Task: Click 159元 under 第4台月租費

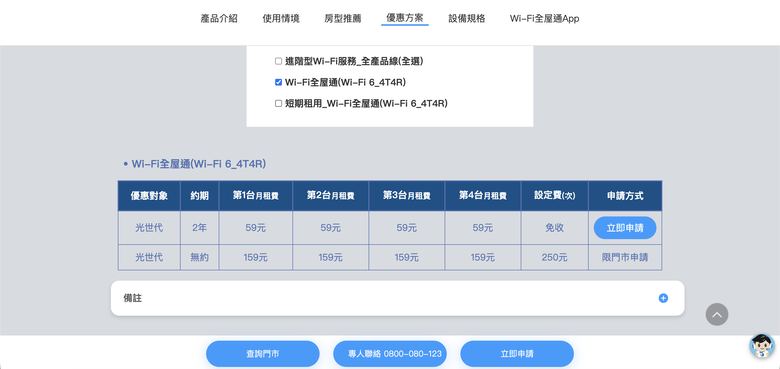Action: coord(483,258)
